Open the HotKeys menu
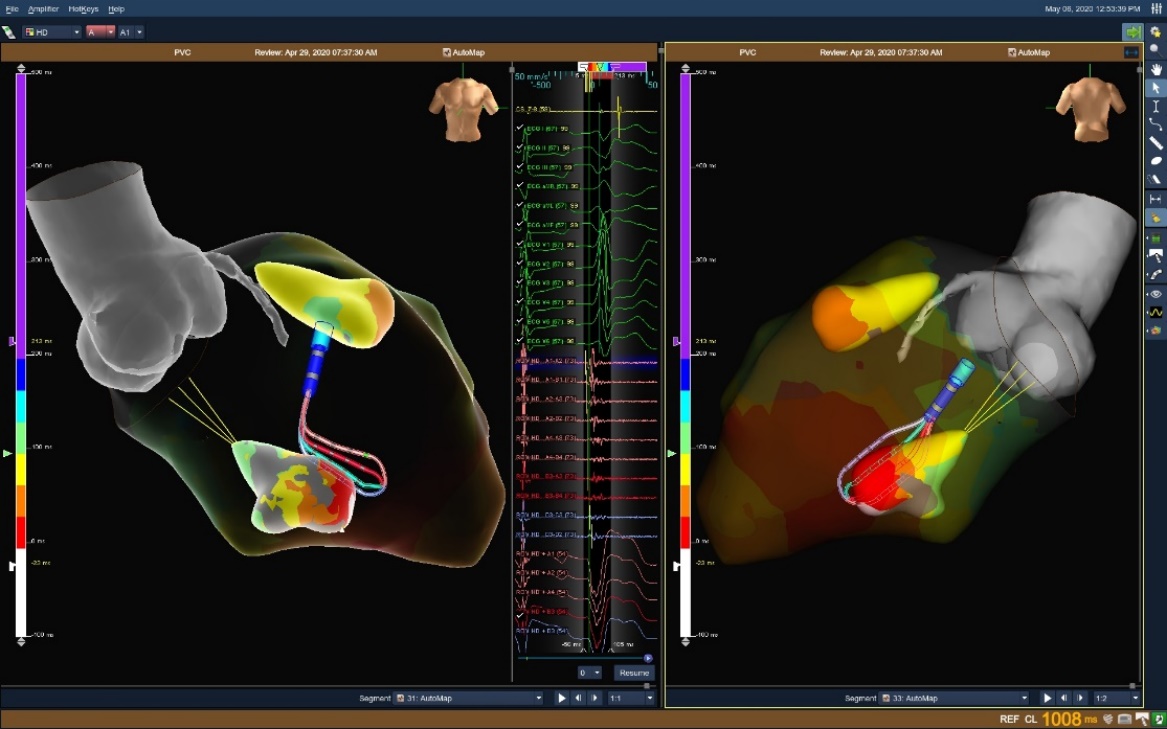1167x729 pixels. pyautogui.click(x=83, y=9)
